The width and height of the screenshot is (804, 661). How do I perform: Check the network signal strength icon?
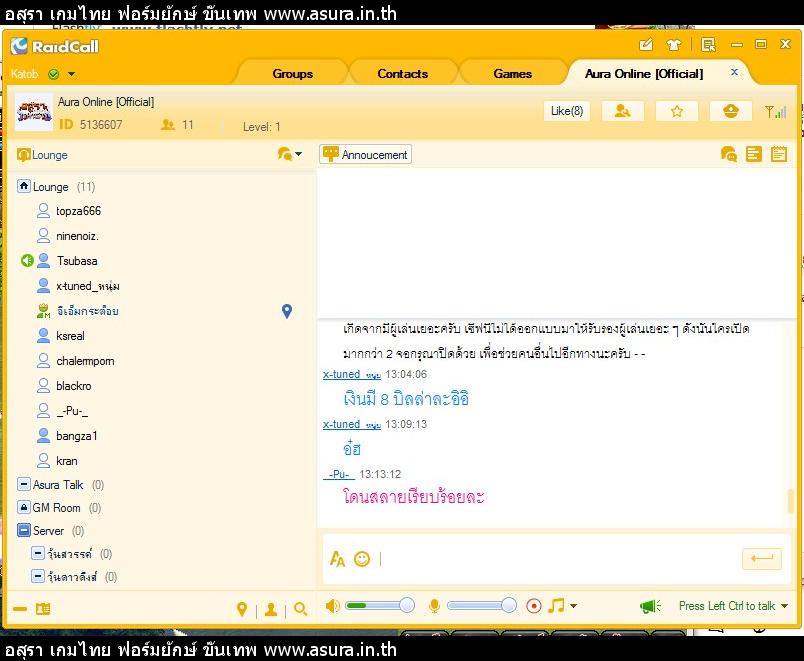(775, 111)
